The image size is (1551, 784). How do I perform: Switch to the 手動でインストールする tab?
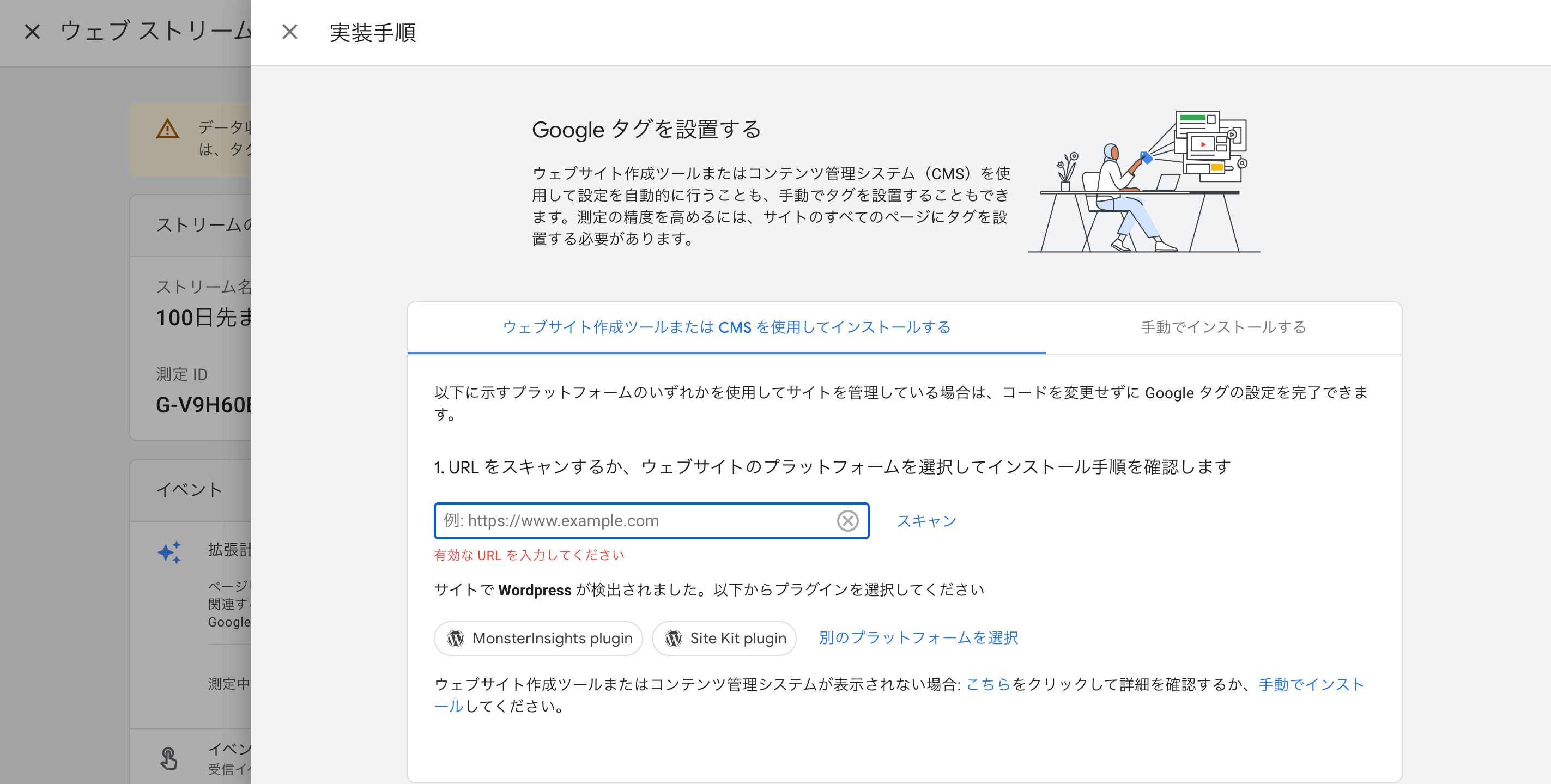pyautogui.click(x=1223, y=327)
